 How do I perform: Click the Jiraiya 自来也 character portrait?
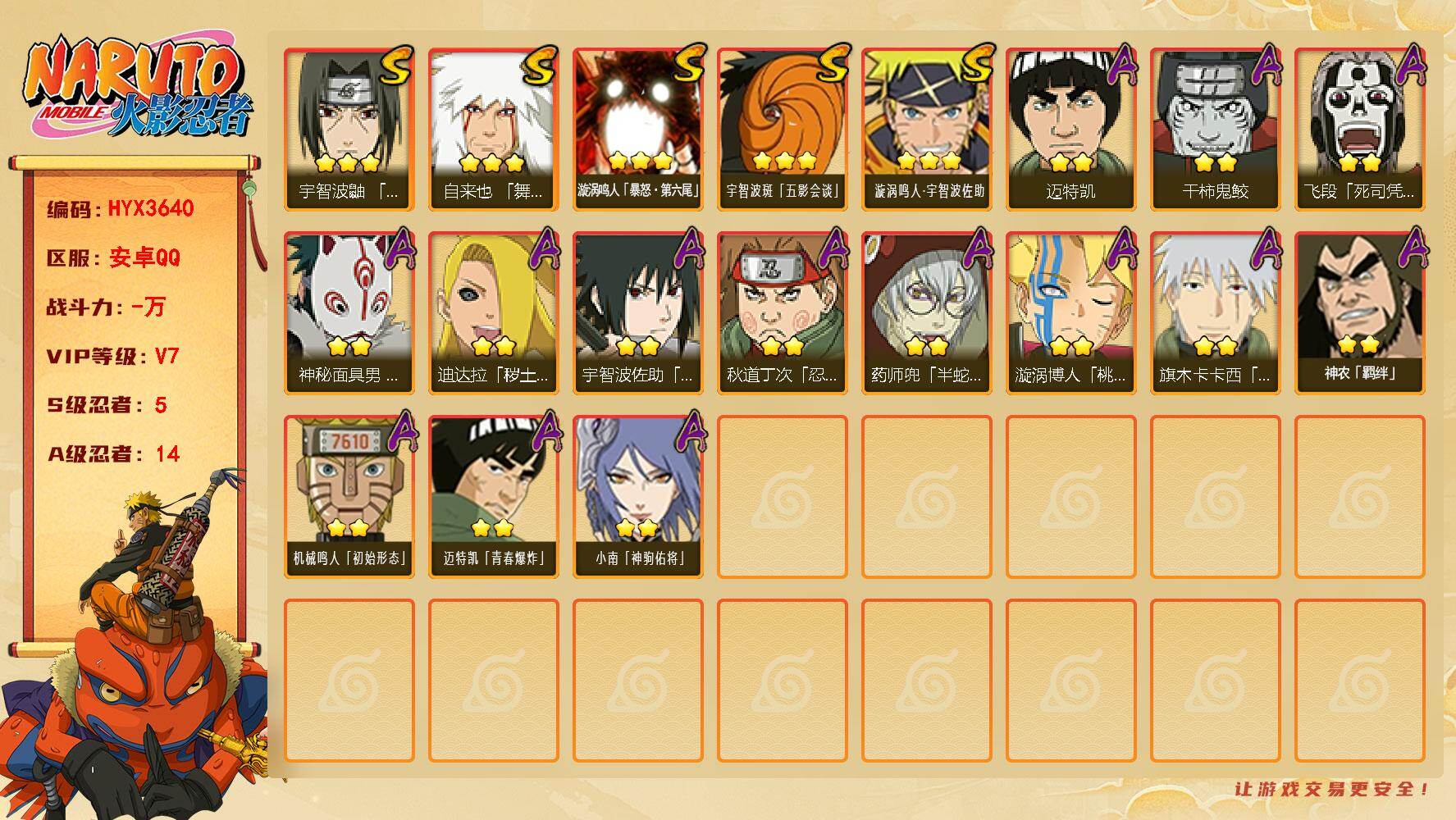pyautogui.click(x=494, y=130)
